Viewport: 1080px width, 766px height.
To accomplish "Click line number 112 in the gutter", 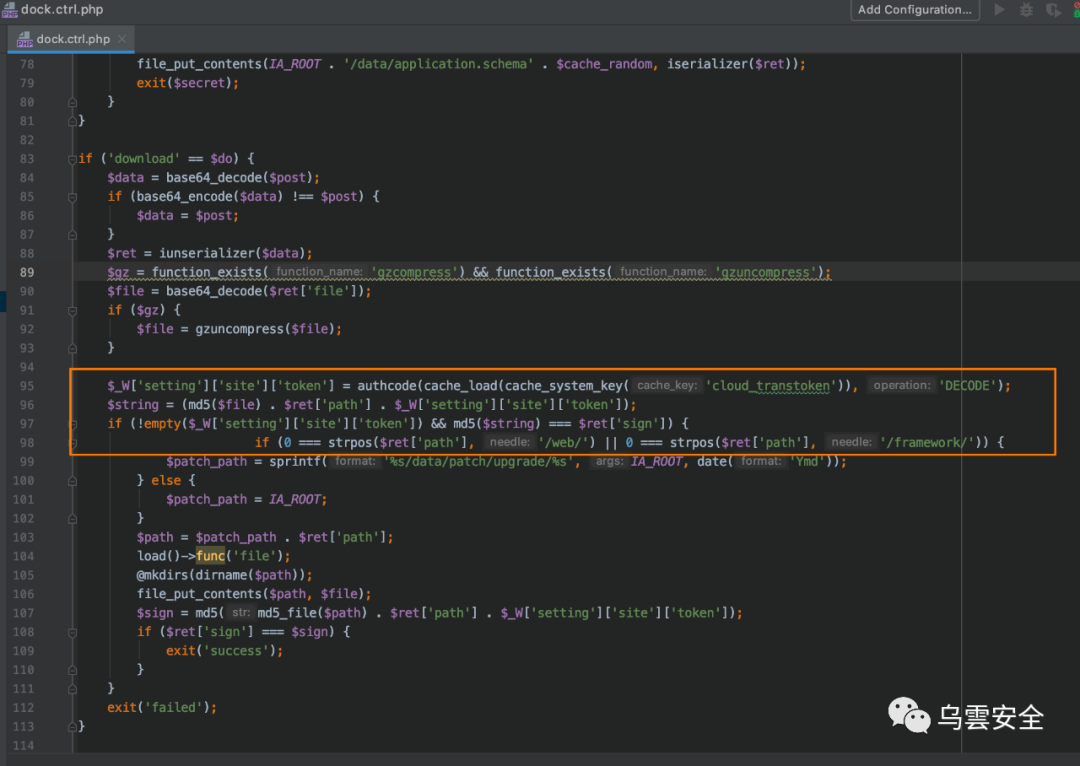I will [23, 708].
